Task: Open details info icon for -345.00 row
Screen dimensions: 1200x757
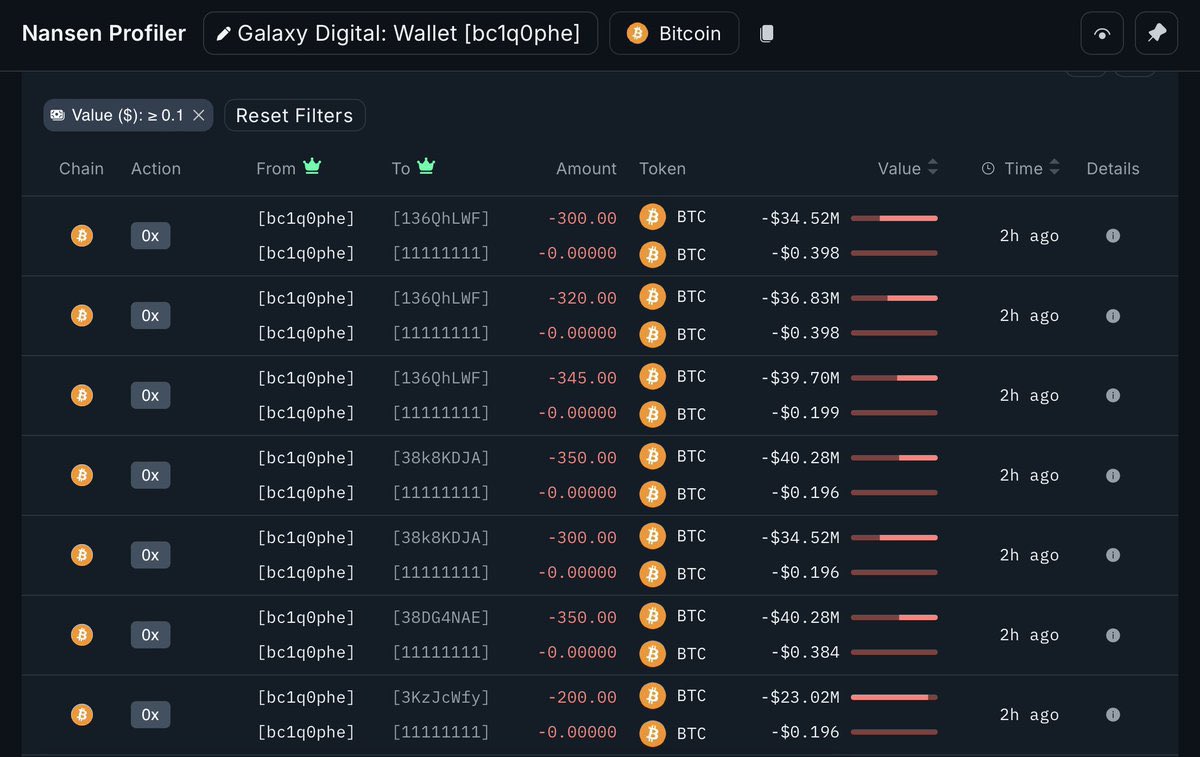Action: (x=1113, y=396)
